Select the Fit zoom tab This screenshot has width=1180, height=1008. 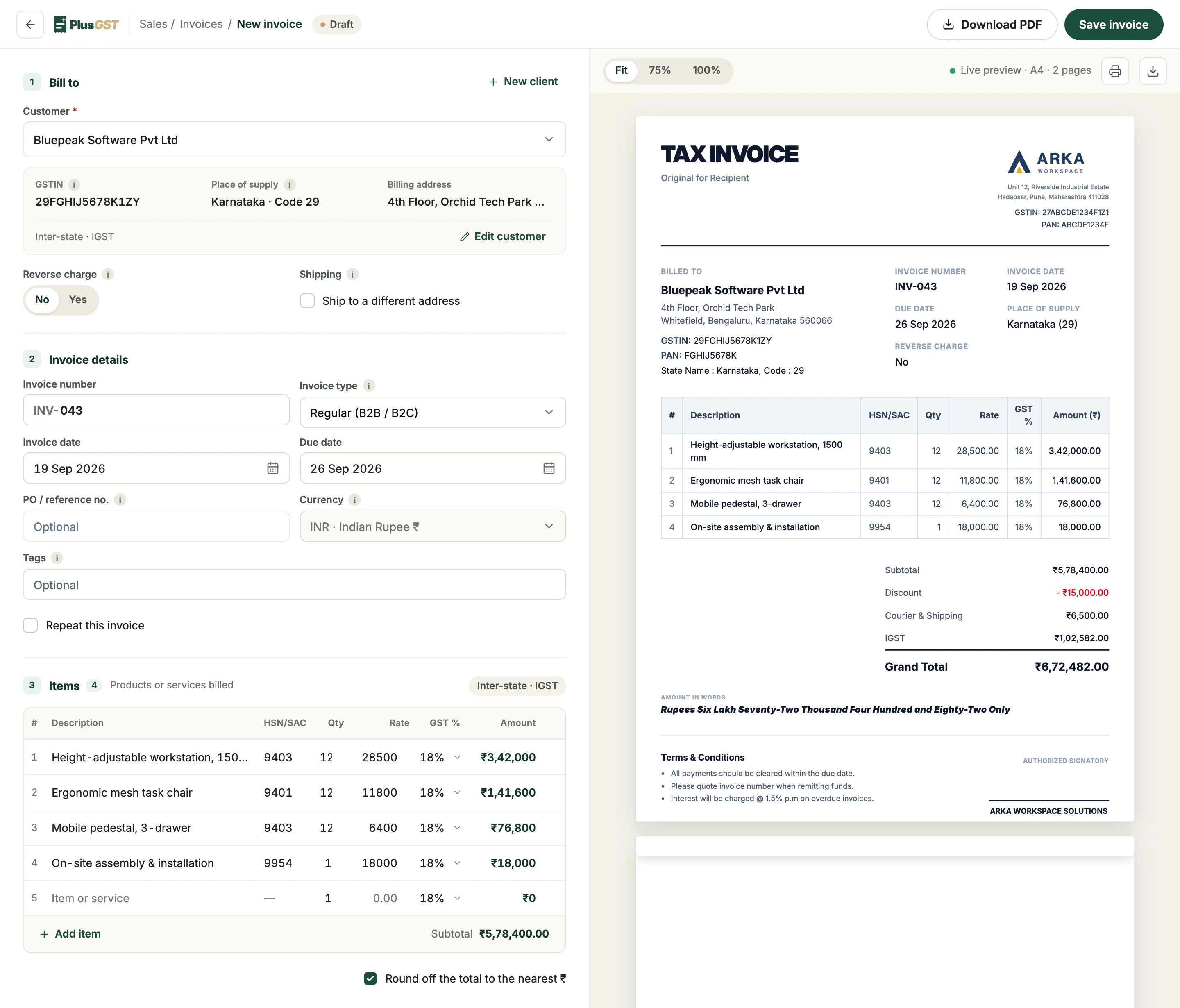621,70
